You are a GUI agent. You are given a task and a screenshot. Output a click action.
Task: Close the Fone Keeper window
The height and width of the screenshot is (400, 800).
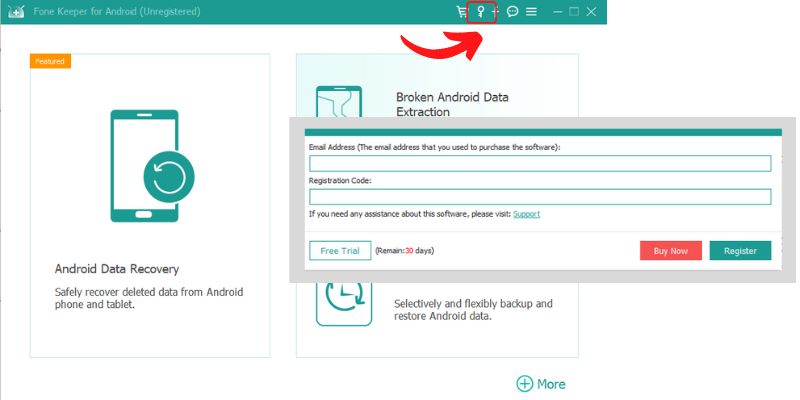click(x=591, y=12)
